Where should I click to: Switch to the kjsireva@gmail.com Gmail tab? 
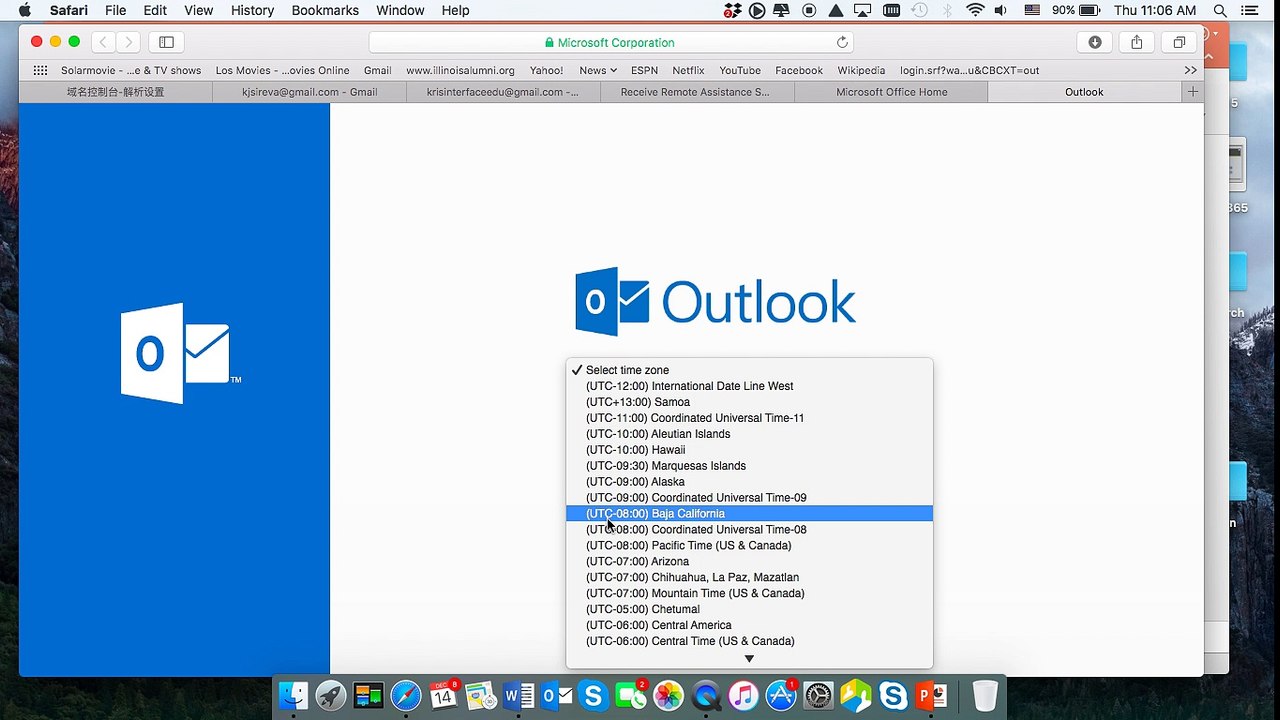[x=309, y=92]
